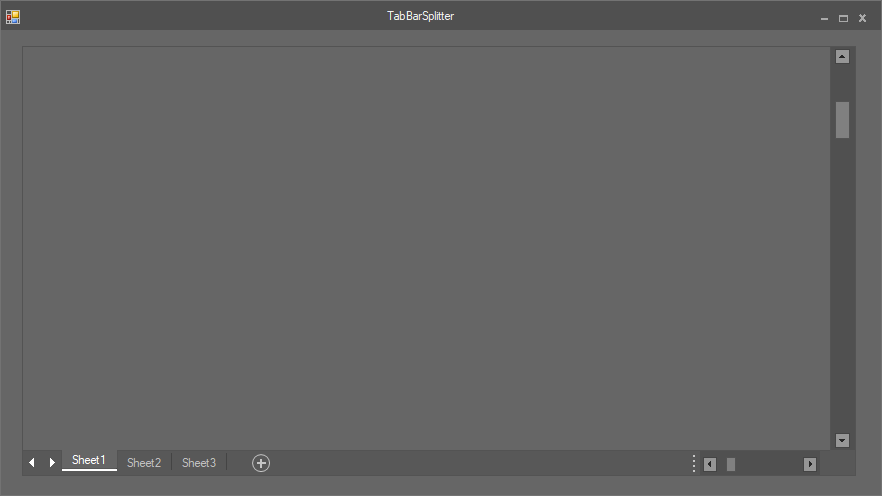Click the tab bar splitter dotted handle
This screenshot has height=496, width=882.
click(x=694, y=463)
